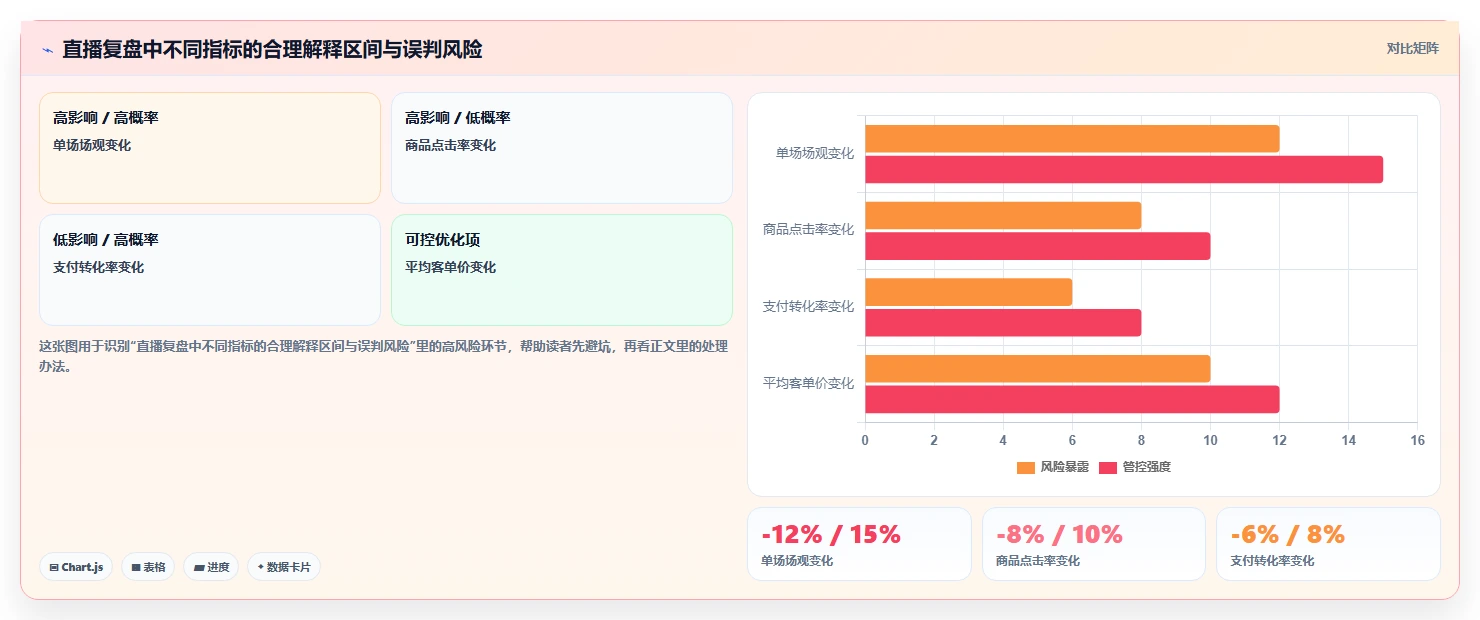The image size is (1480, 620).
Task: Click the orange bar for 商品点击率变化
Action: (x=1003, y=216)
